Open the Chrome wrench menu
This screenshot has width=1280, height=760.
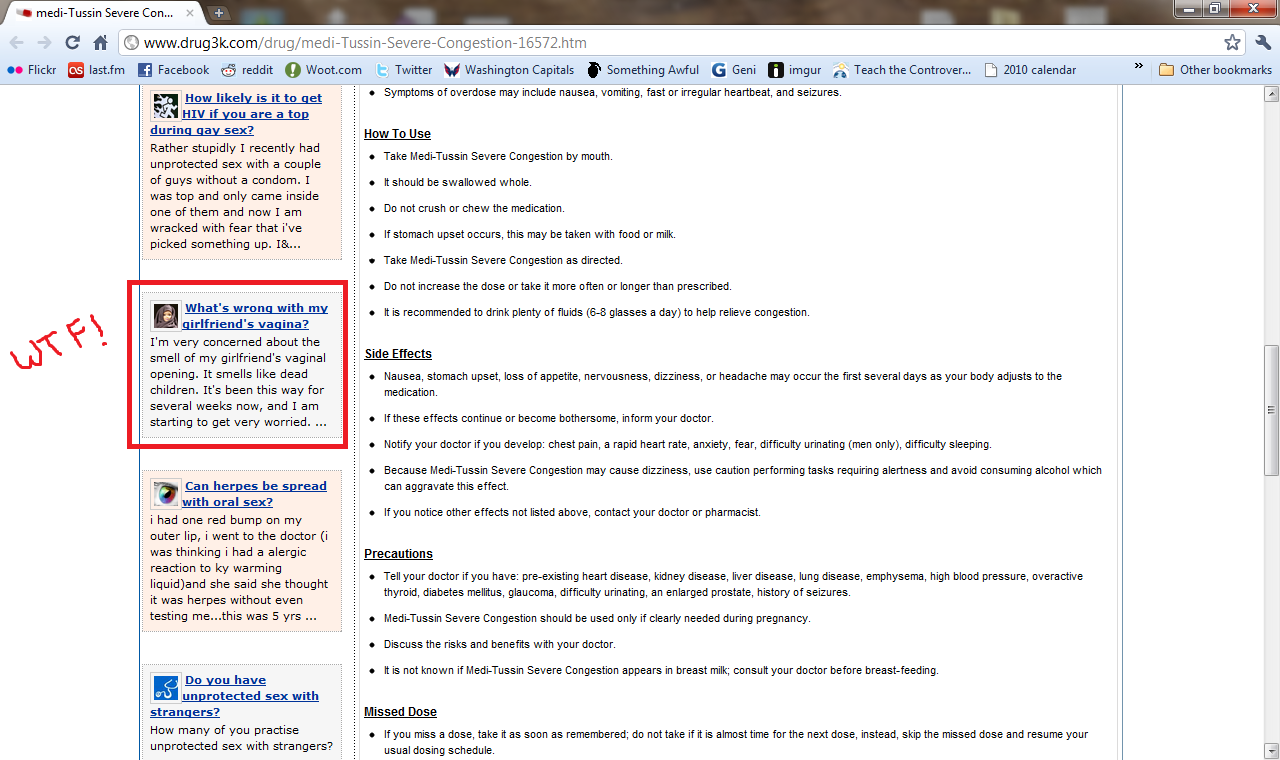coord(1263,42)
